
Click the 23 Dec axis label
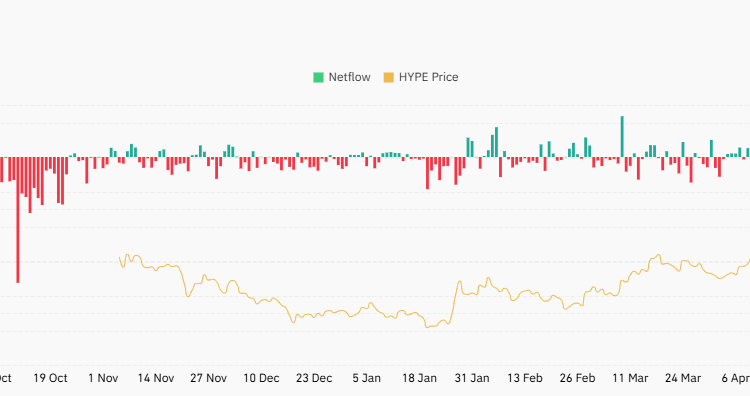pyautogui.click(x=314, y=378)
